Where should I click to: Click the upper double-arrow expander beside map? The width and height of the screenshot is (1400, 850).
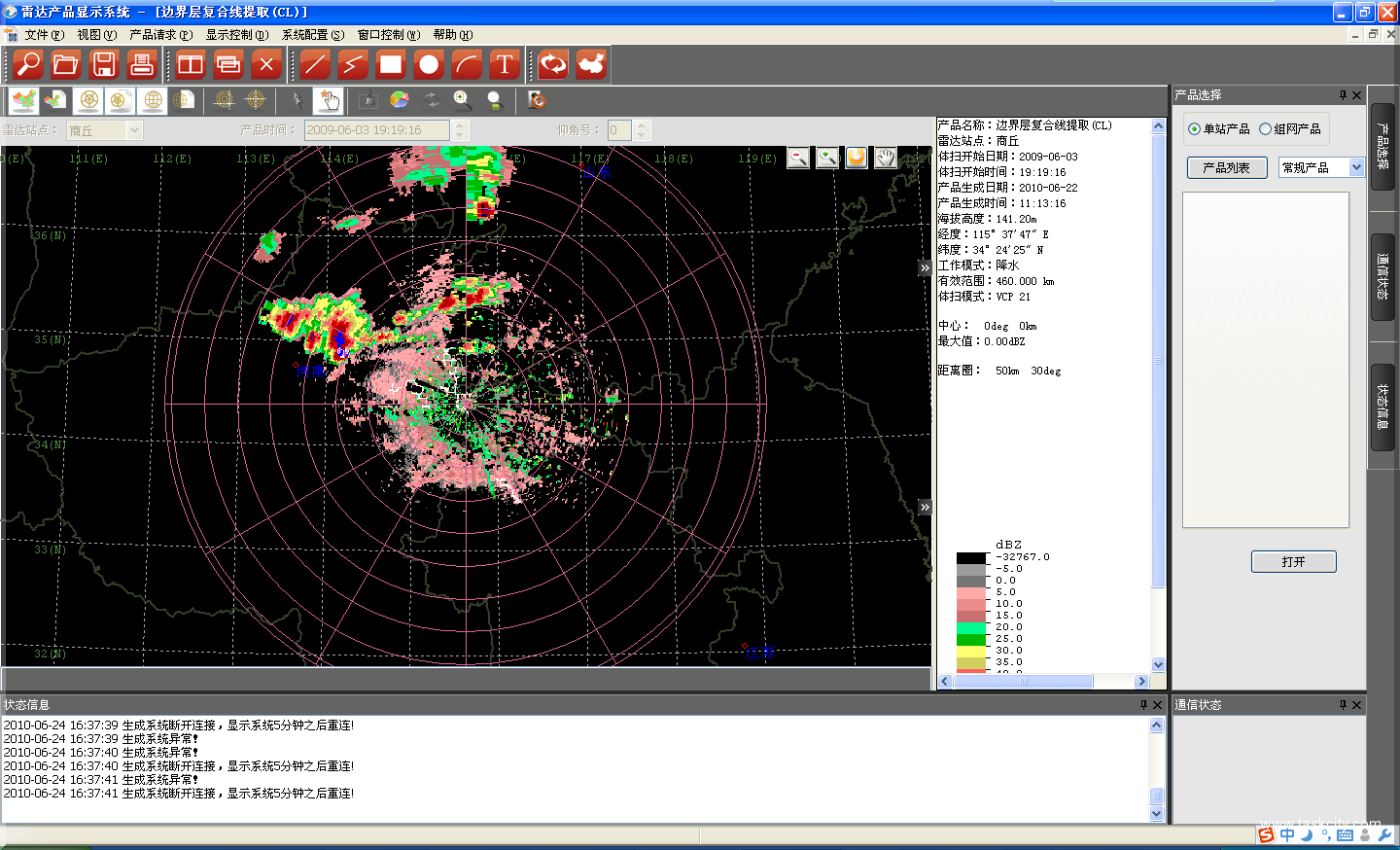[x=925, y=267]
